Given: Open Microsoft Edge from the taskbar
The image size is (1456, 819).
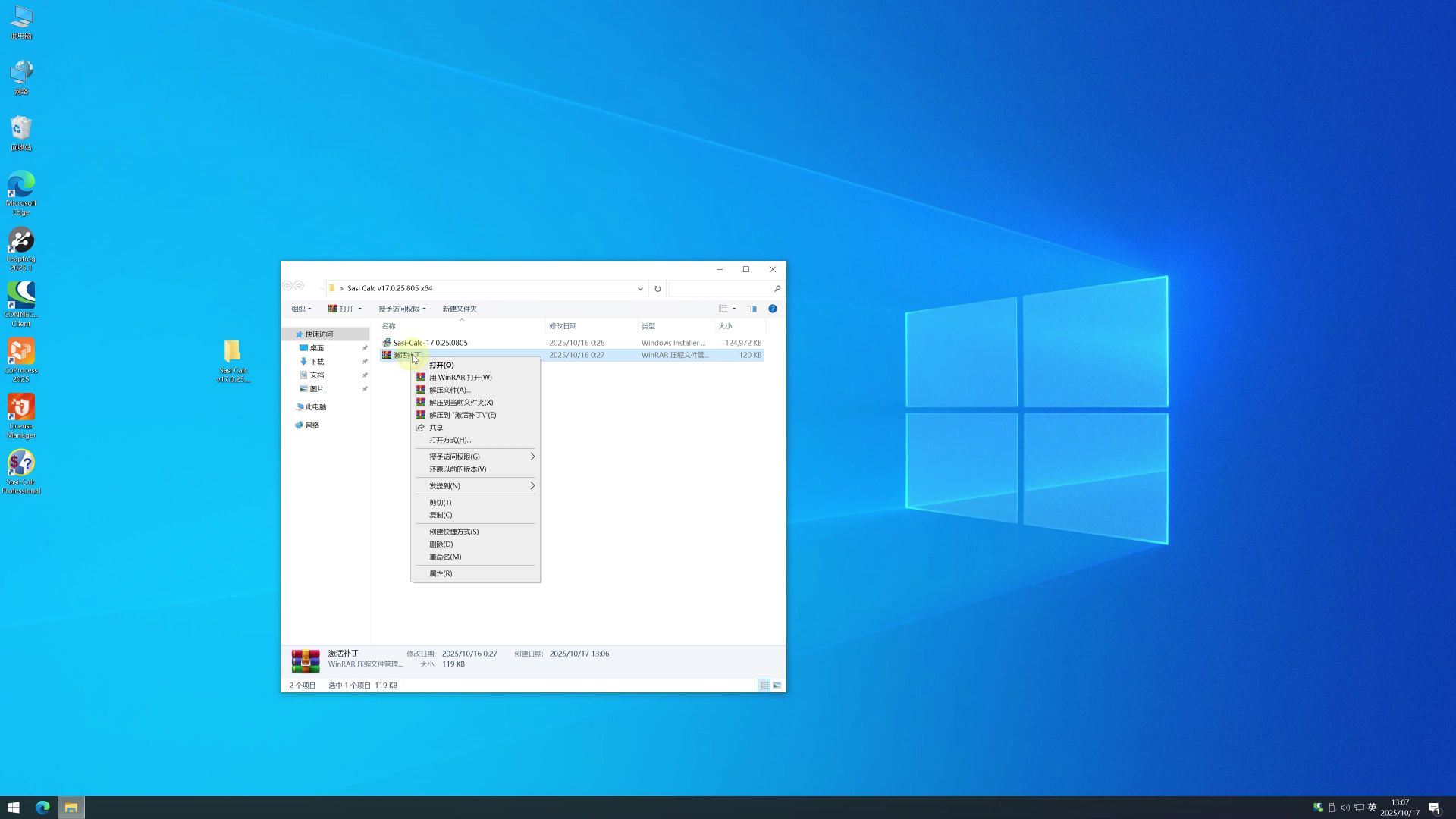Looking at the screenshot, I should 42,808.
